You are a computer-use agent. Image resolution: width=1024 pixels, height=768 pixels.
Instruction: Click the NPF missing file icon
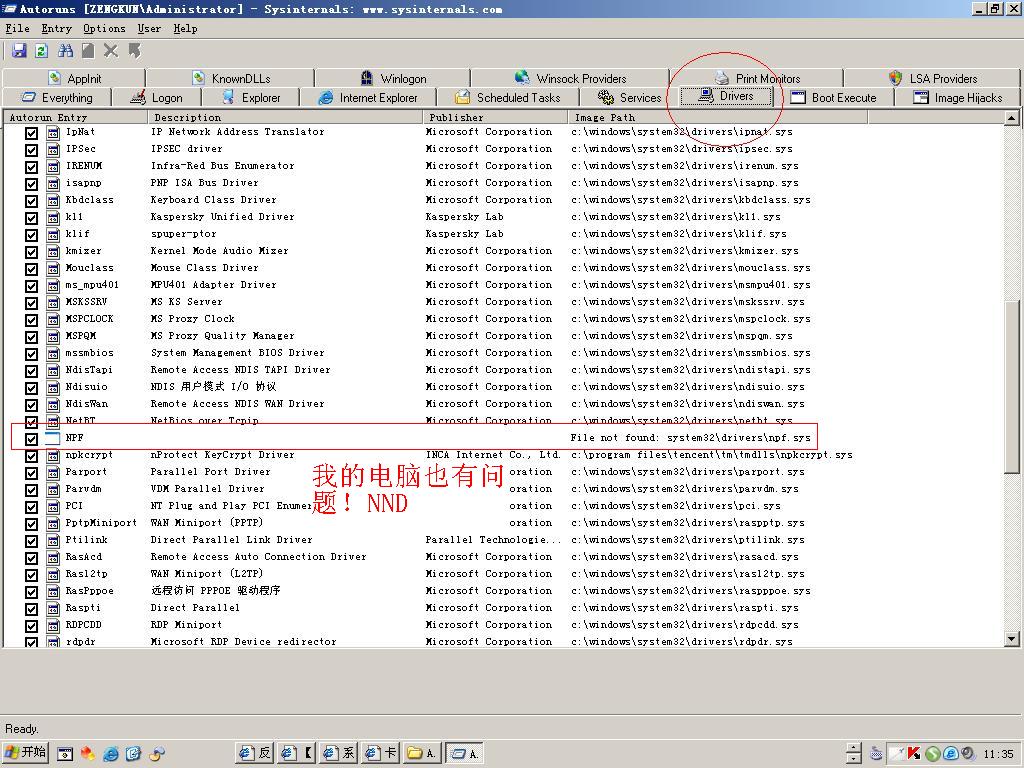coord(53,438)
